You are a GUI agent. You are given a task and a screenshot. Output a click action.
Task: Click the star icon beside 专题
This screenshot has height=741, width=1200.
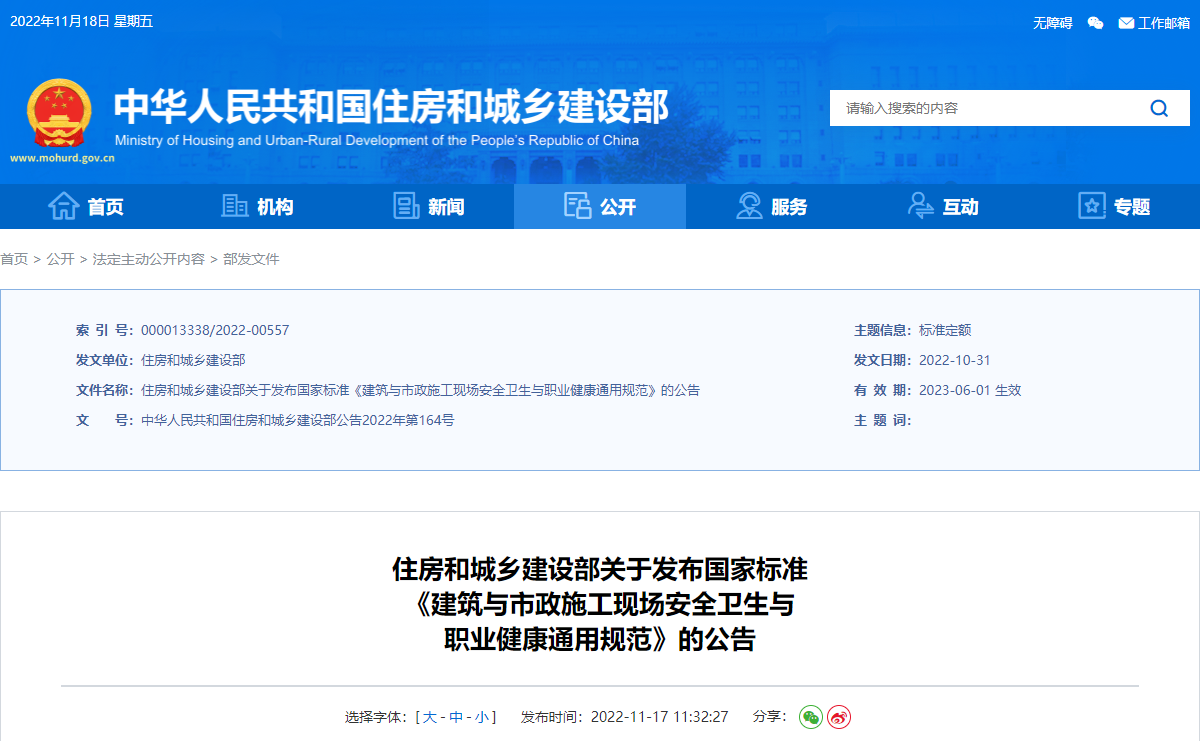pyautogui.click(x=1091, y=206)
